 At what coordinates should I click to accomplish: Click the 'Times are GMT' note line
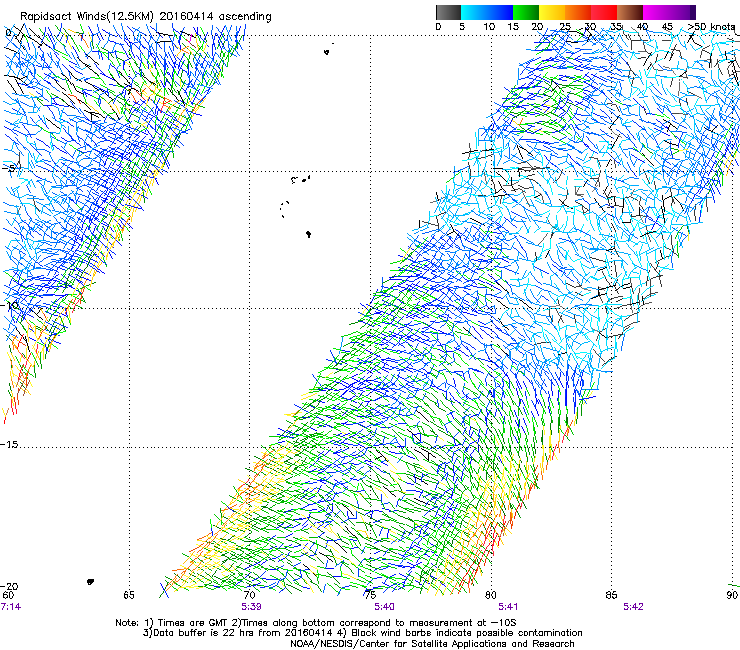(x=316, y=623)
